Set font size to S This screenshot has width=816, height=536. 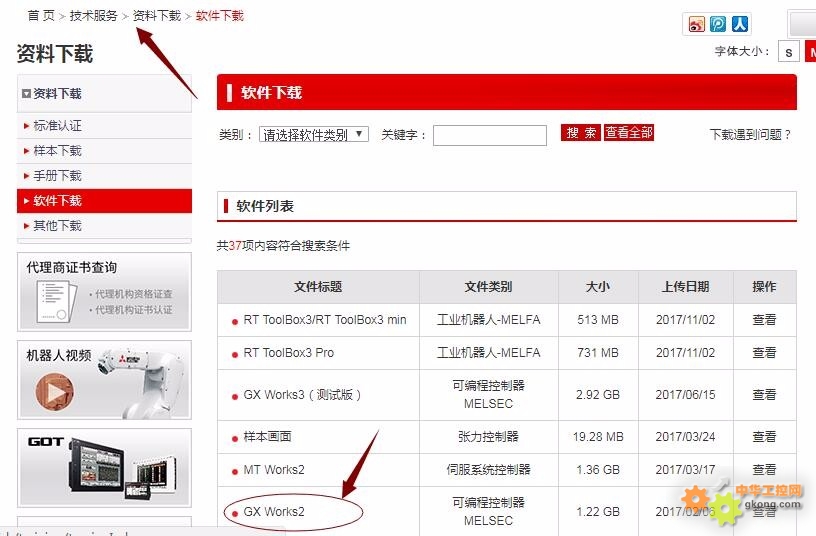(789, 52)
